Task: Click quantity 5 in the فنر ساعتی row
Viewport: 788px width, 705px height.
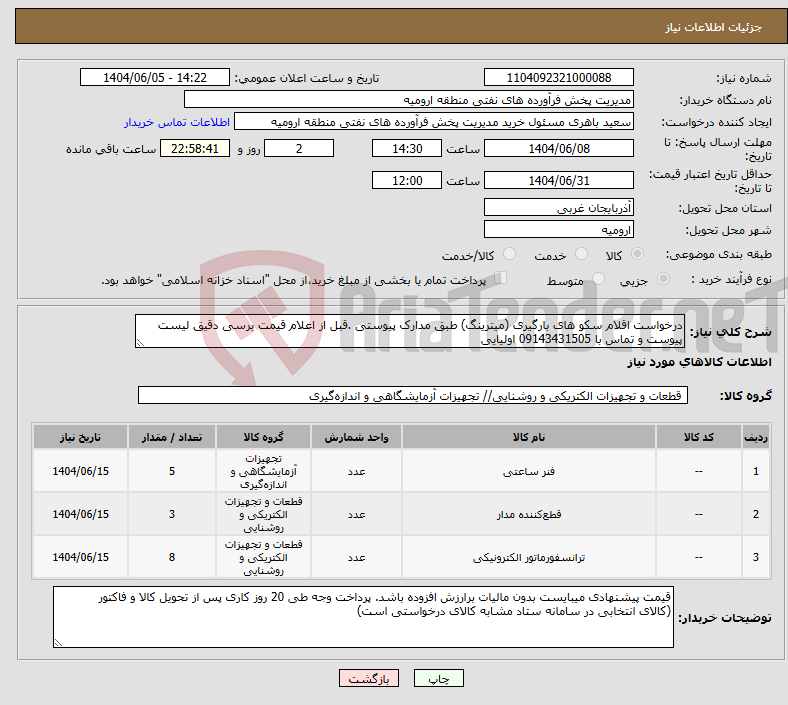Action: coord(172,471)
